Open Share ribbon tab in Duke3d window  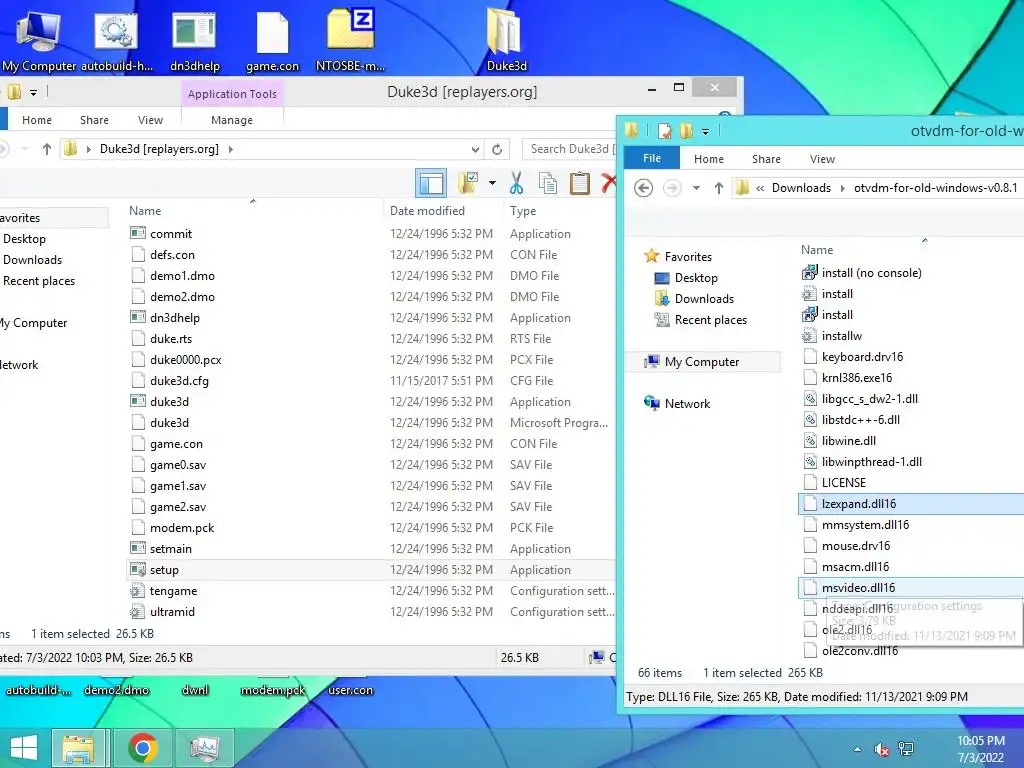(x=94, y=120)
